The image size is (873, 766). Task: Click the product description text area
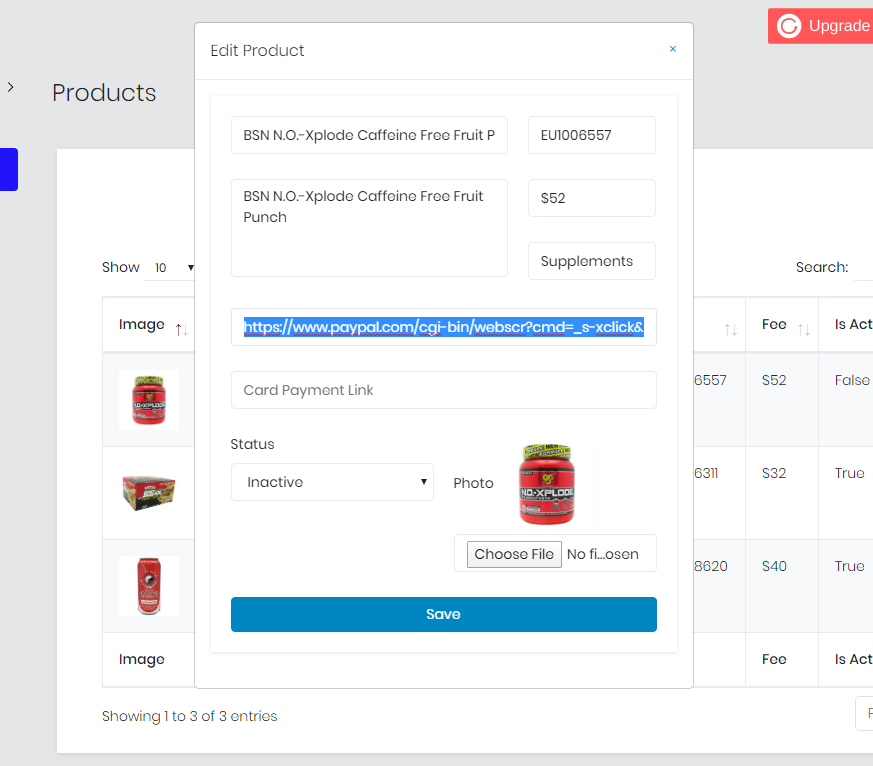point(369,228)
